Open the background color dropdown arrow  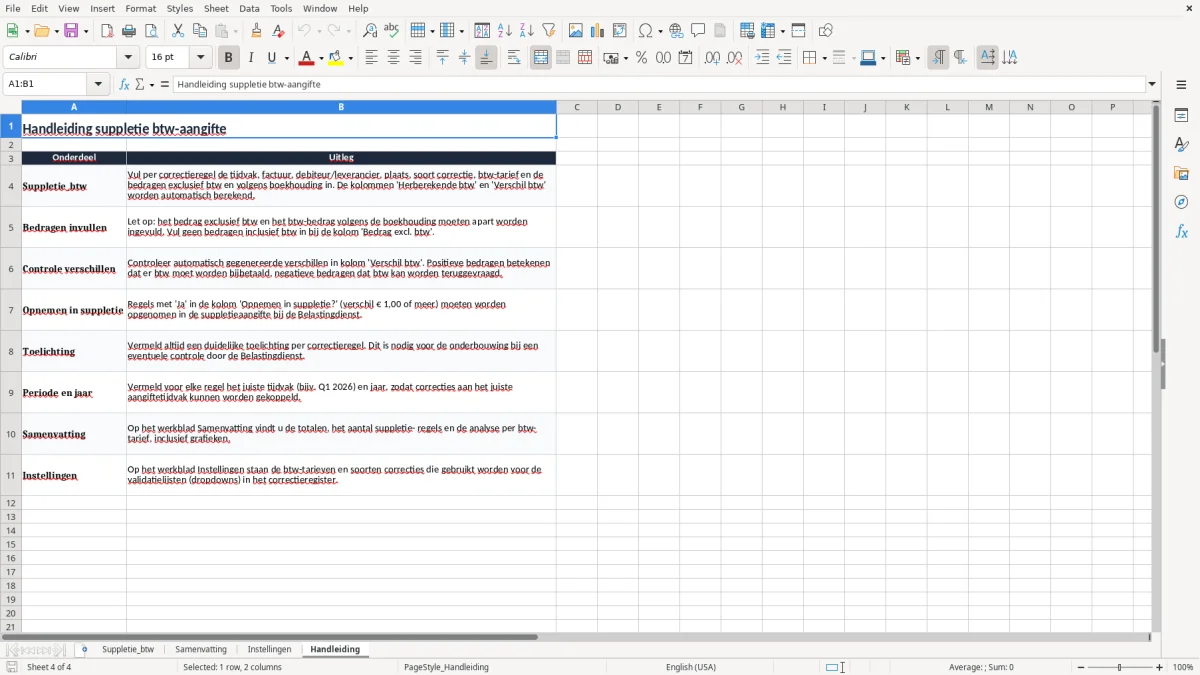[350, 58]
